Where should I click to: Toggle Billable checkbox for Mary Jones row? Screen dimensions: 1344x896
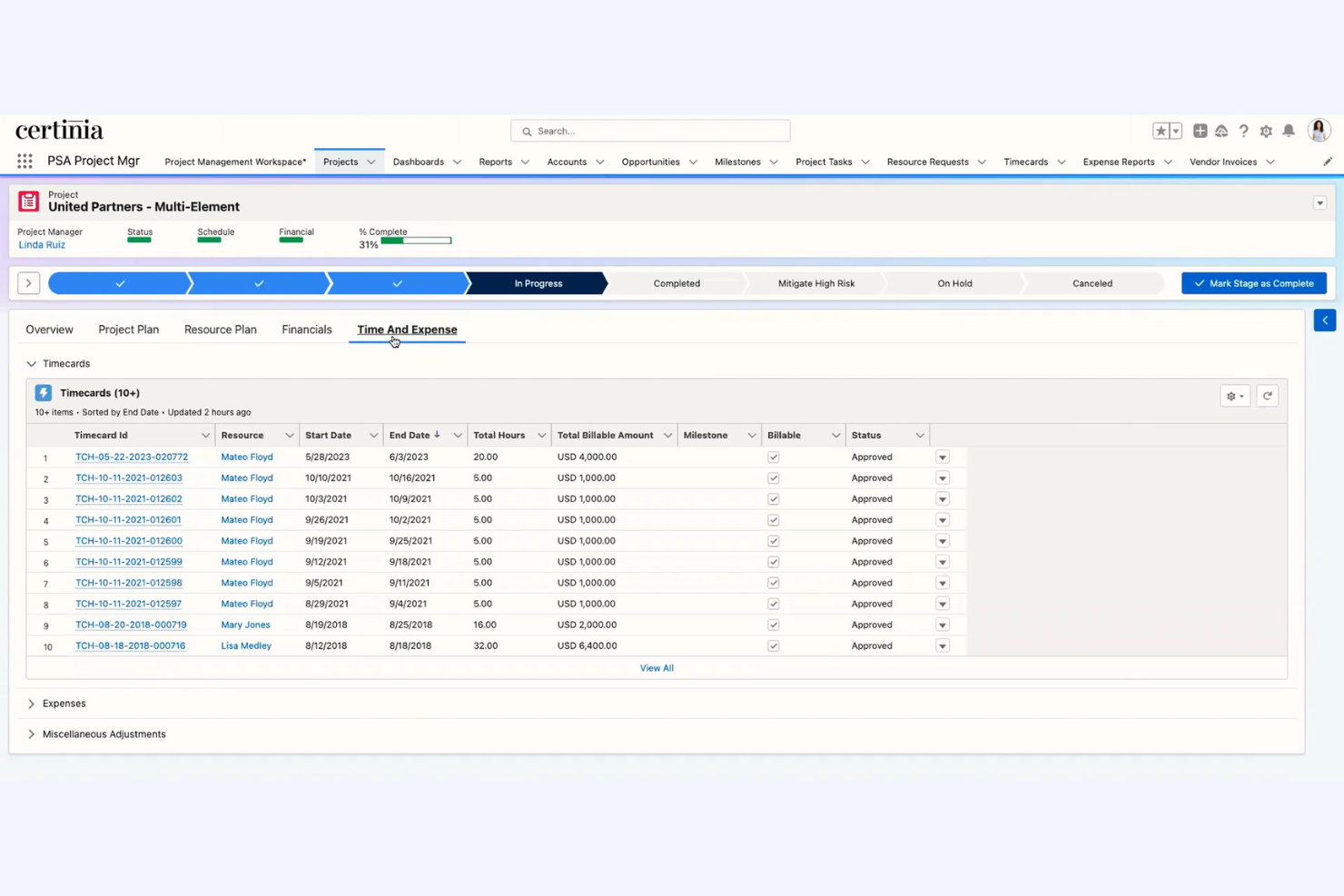[x=773, y=625]
